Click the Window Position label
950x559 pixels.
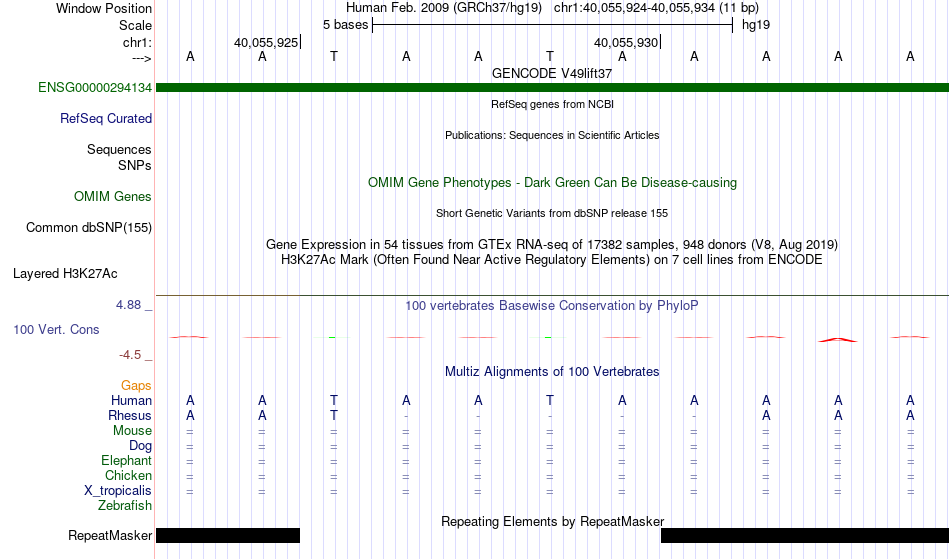[x=104, y=8]
